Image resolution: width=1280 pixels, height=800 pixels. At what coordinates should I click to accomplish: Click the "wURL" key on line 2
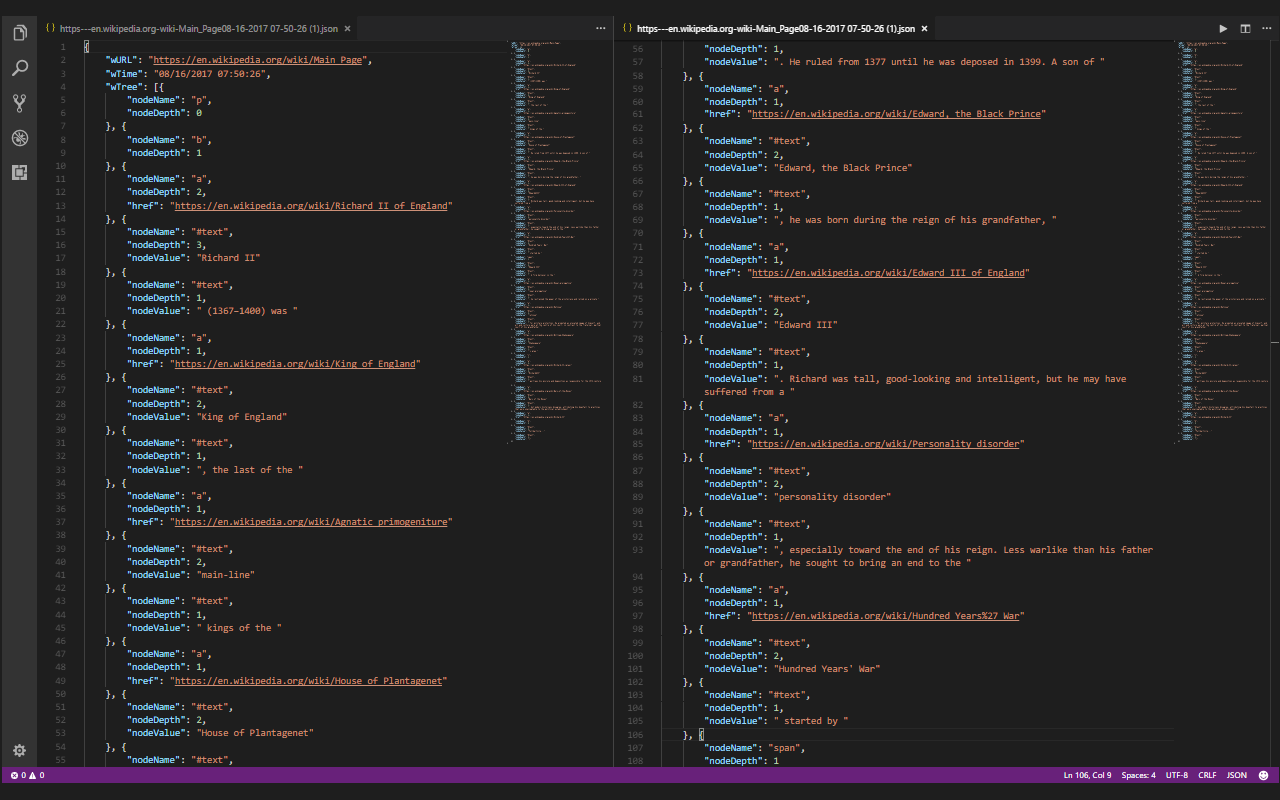123,60
